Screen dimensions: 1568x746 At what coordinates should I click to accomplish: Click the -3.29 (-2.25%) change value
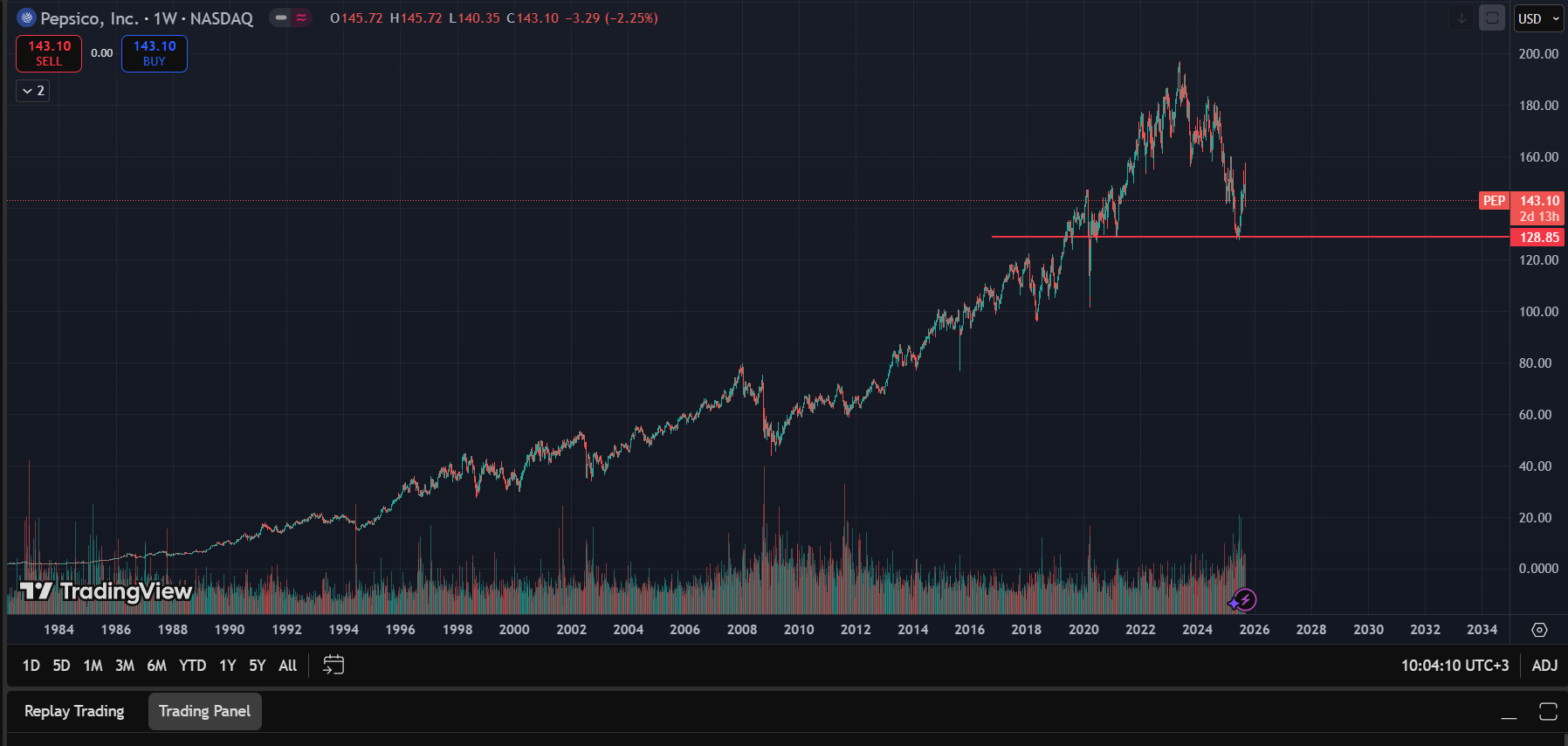(611, 18)
